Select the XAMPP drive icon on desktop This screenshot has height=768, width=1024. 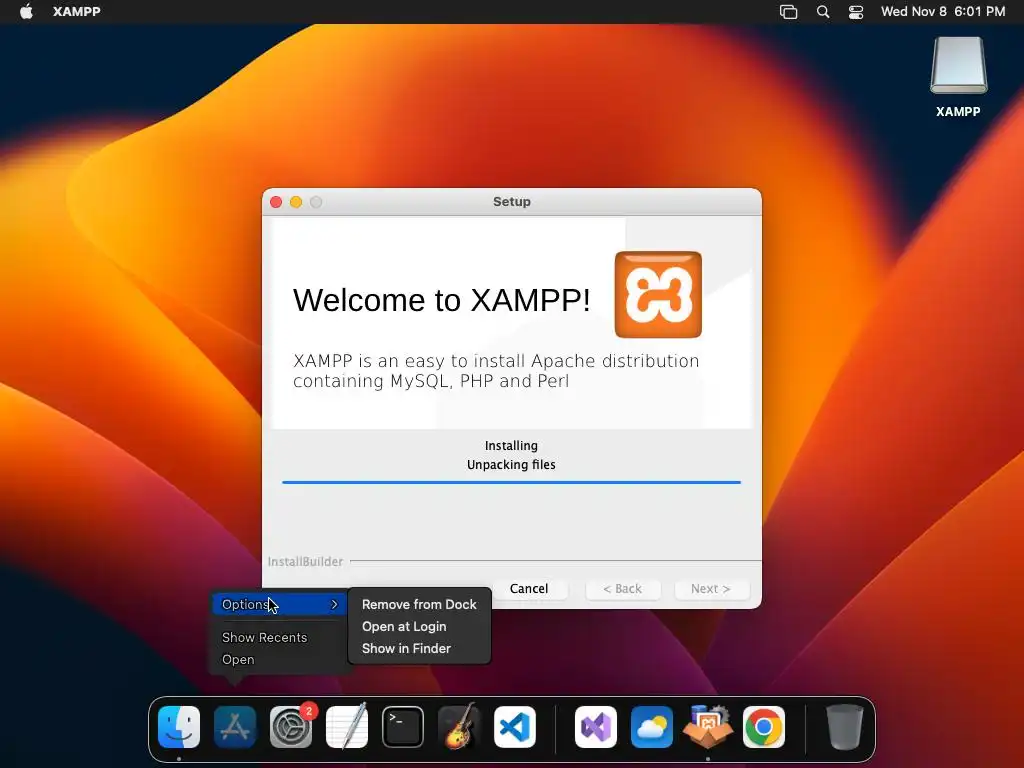[x=958, y=66]
